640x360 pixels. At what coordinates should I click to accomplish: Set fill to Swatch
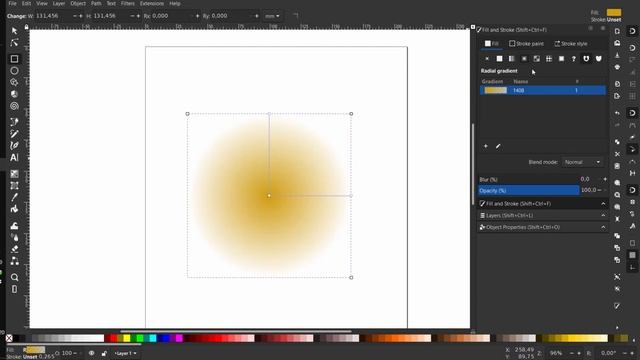561,59
